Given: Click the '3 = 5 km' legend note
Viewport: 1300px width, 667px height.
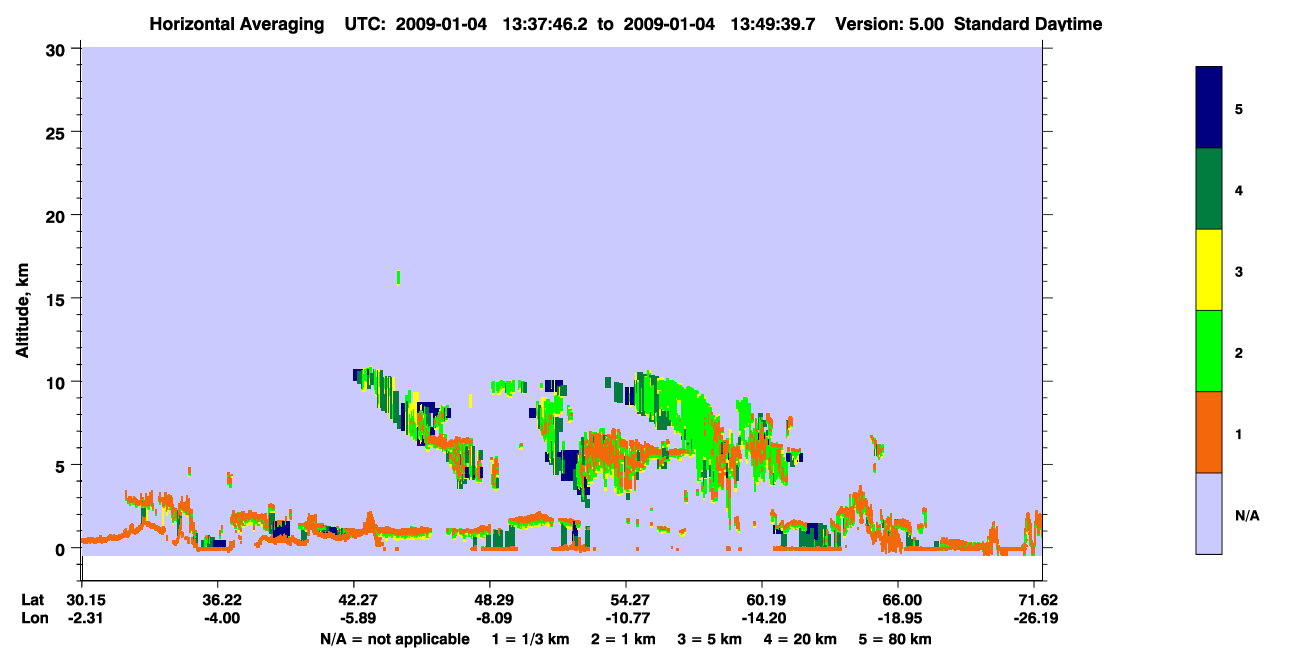Looking at the screenshot, I should pos(710,639).
